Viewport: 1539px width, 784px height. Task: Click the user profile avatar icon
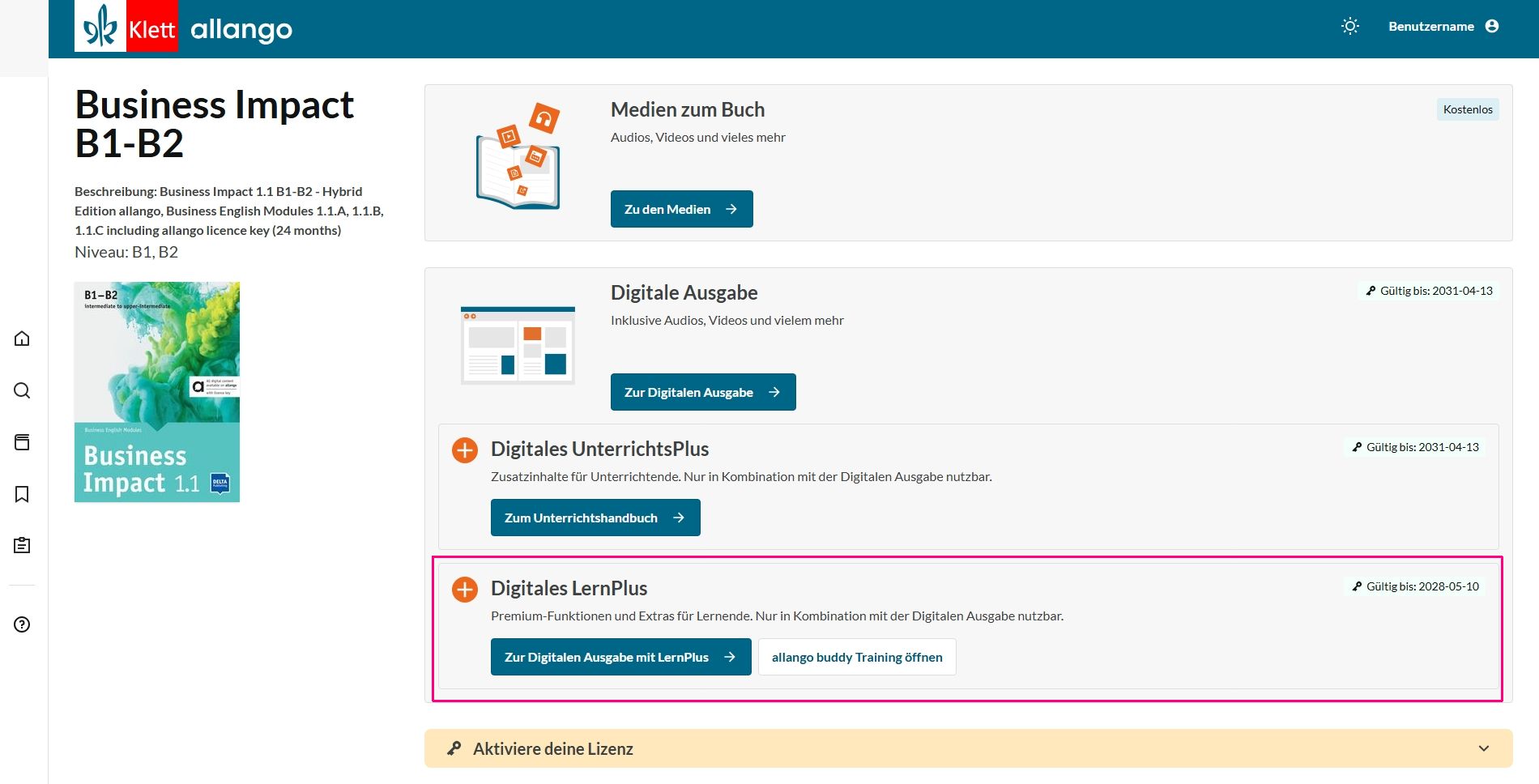(1492, 26)
